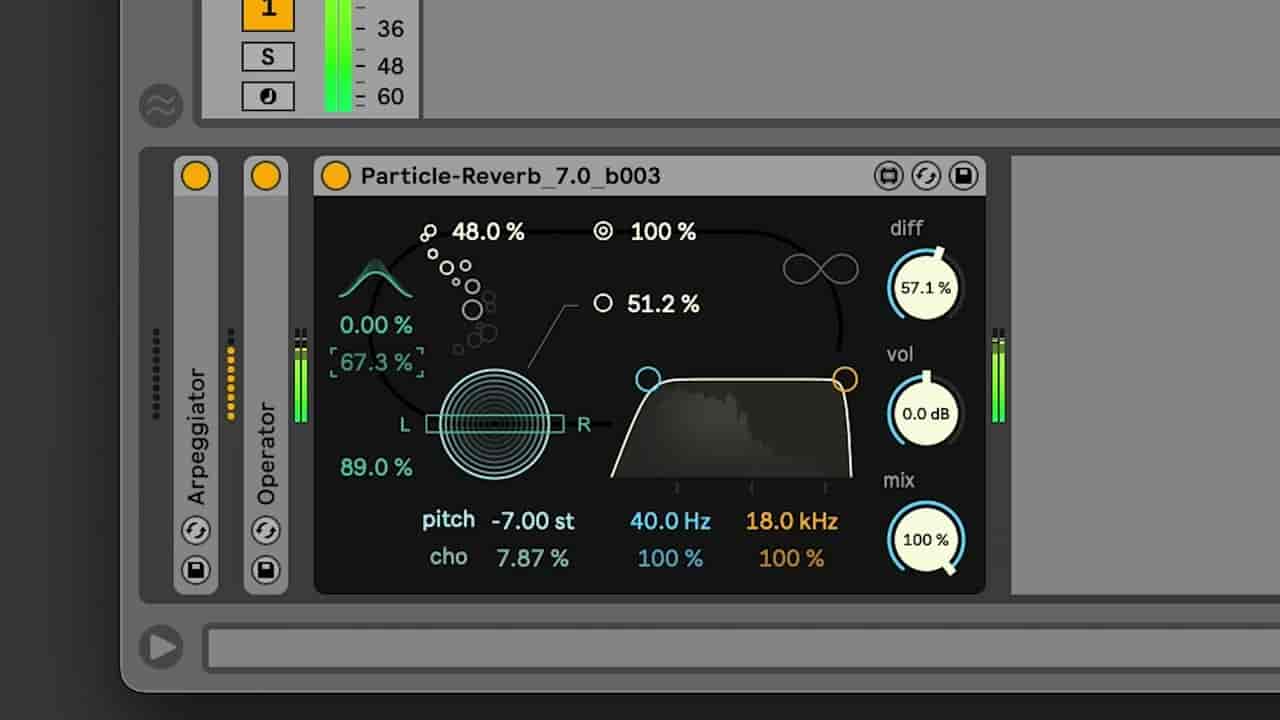Toggle the Operator device activator
Viewport: 1280px width, 720px height.
tap(266, 176)
